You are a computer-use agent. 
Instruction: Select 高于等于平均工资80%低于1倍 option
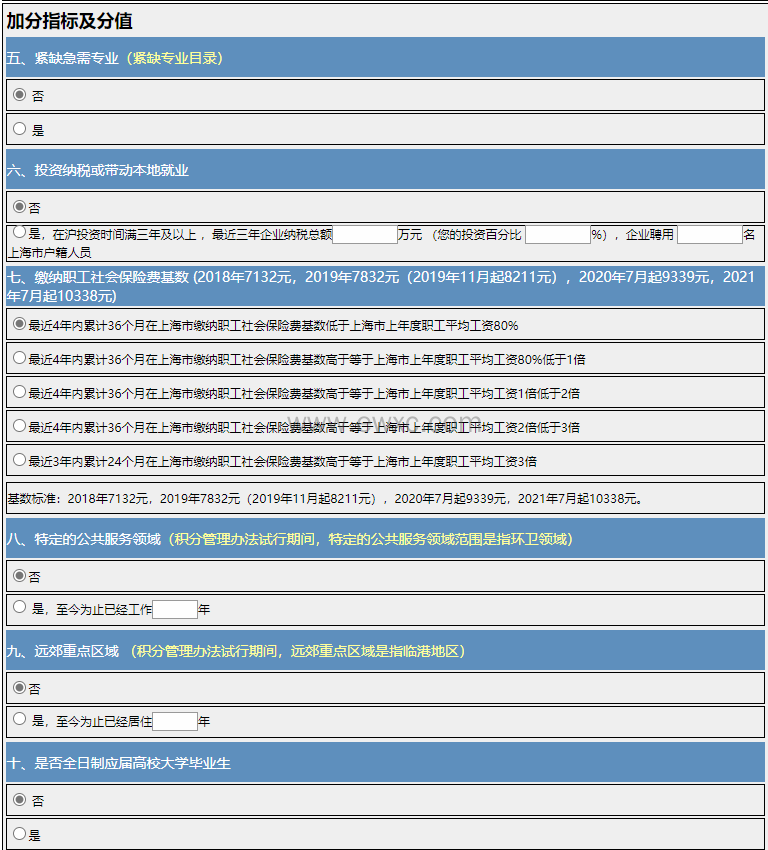click(x=19, y=358)
